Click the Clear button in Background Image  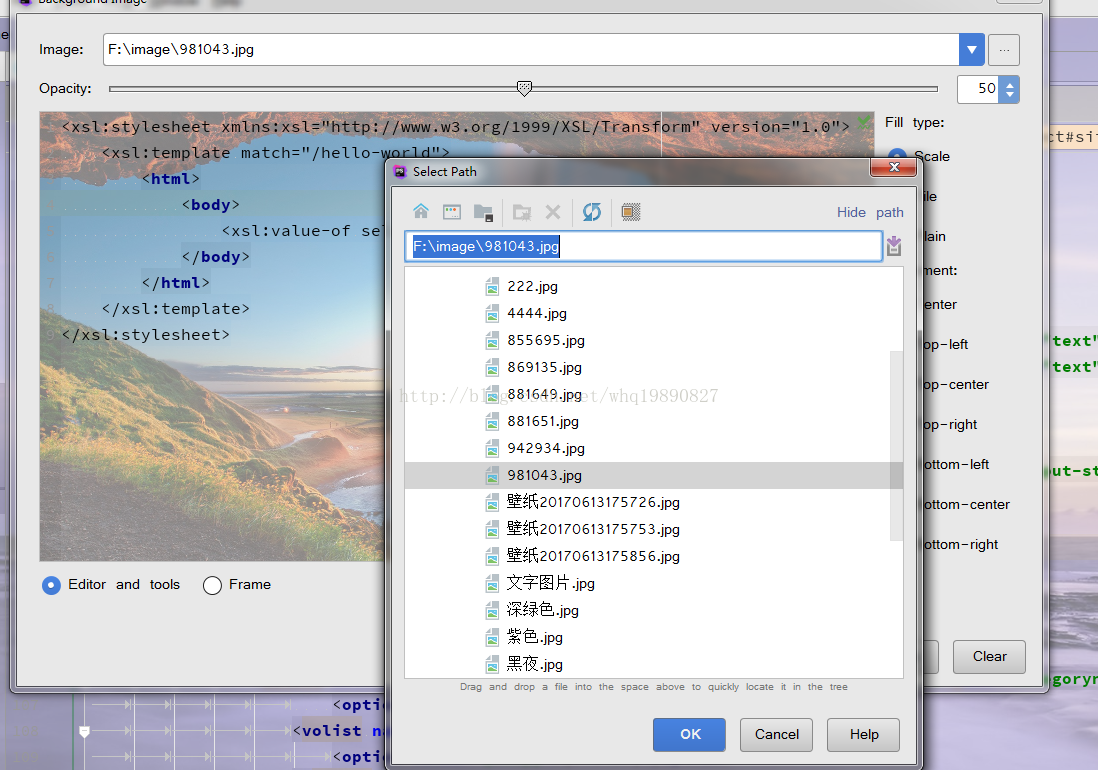coord(989,657)
